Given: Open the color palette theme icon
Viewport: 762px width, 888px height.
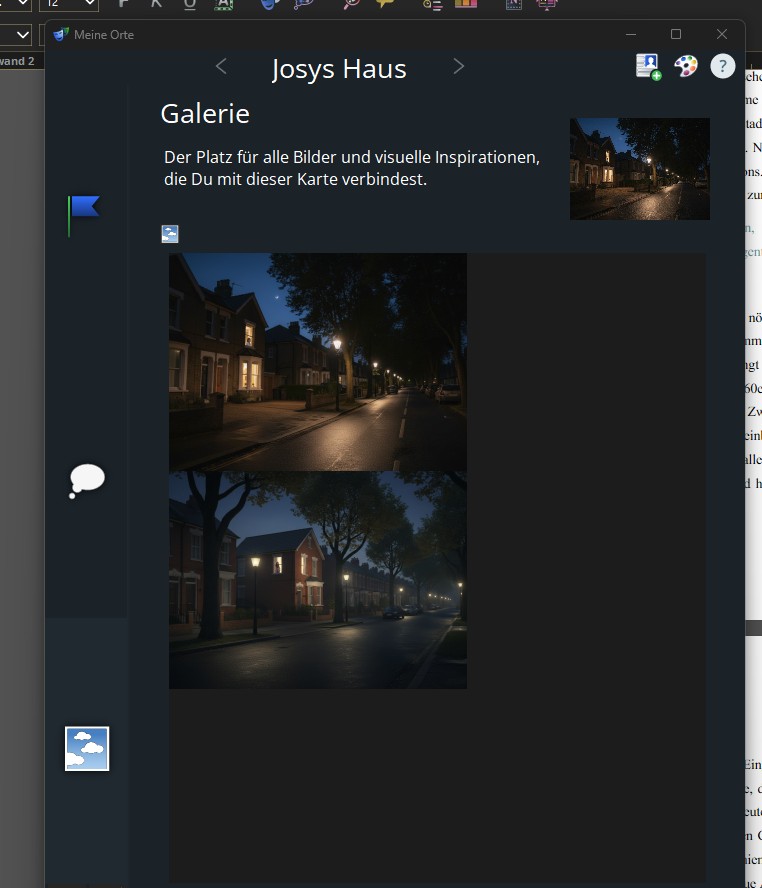Looking at the screenshot, I should point(685,66).
